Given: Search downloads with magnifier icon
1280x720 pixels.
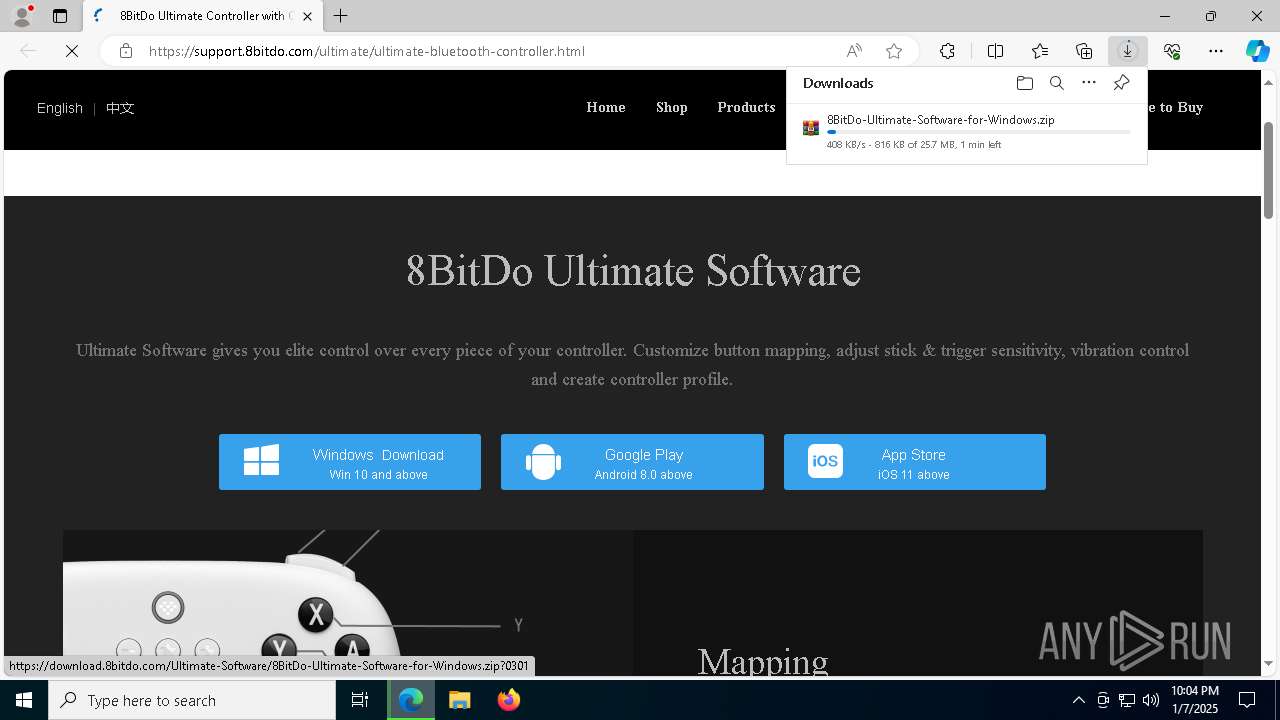Looking at the screenshot, I should click(x=1057, y=83).
